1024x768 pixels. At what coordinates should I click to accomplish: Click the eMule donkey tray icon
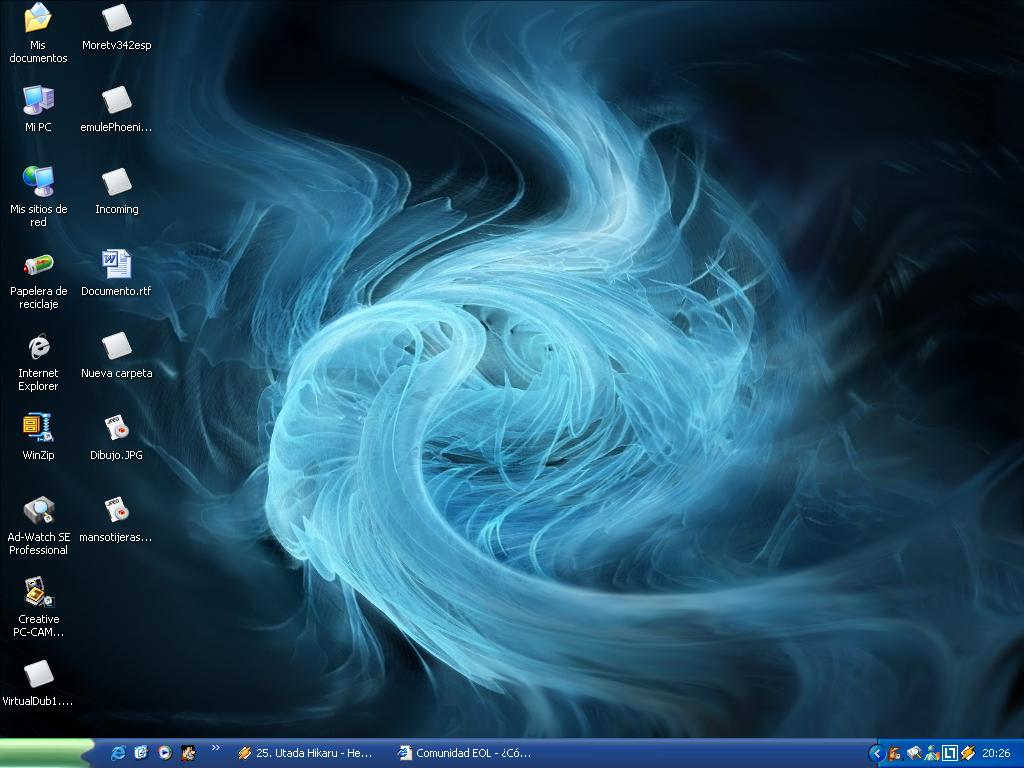[895, 753]
